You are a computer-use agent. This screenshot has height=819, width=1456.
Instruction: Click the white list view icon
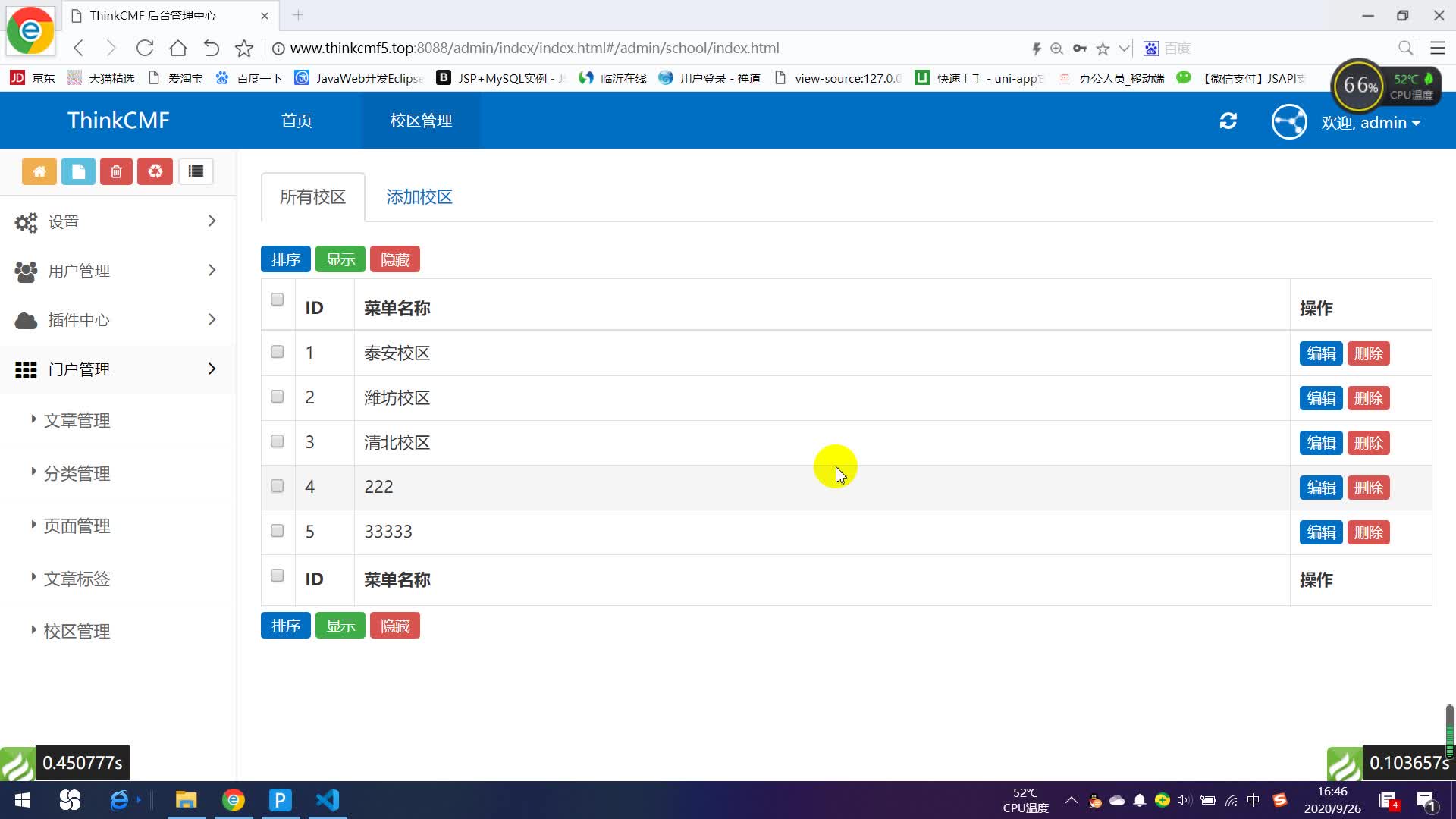[x=196, y=171]
